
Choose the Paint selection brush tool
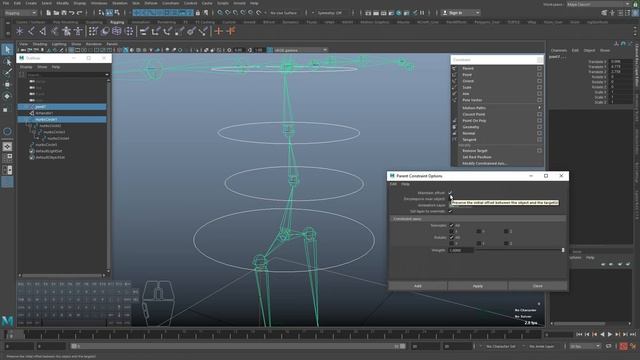[7, 73]
